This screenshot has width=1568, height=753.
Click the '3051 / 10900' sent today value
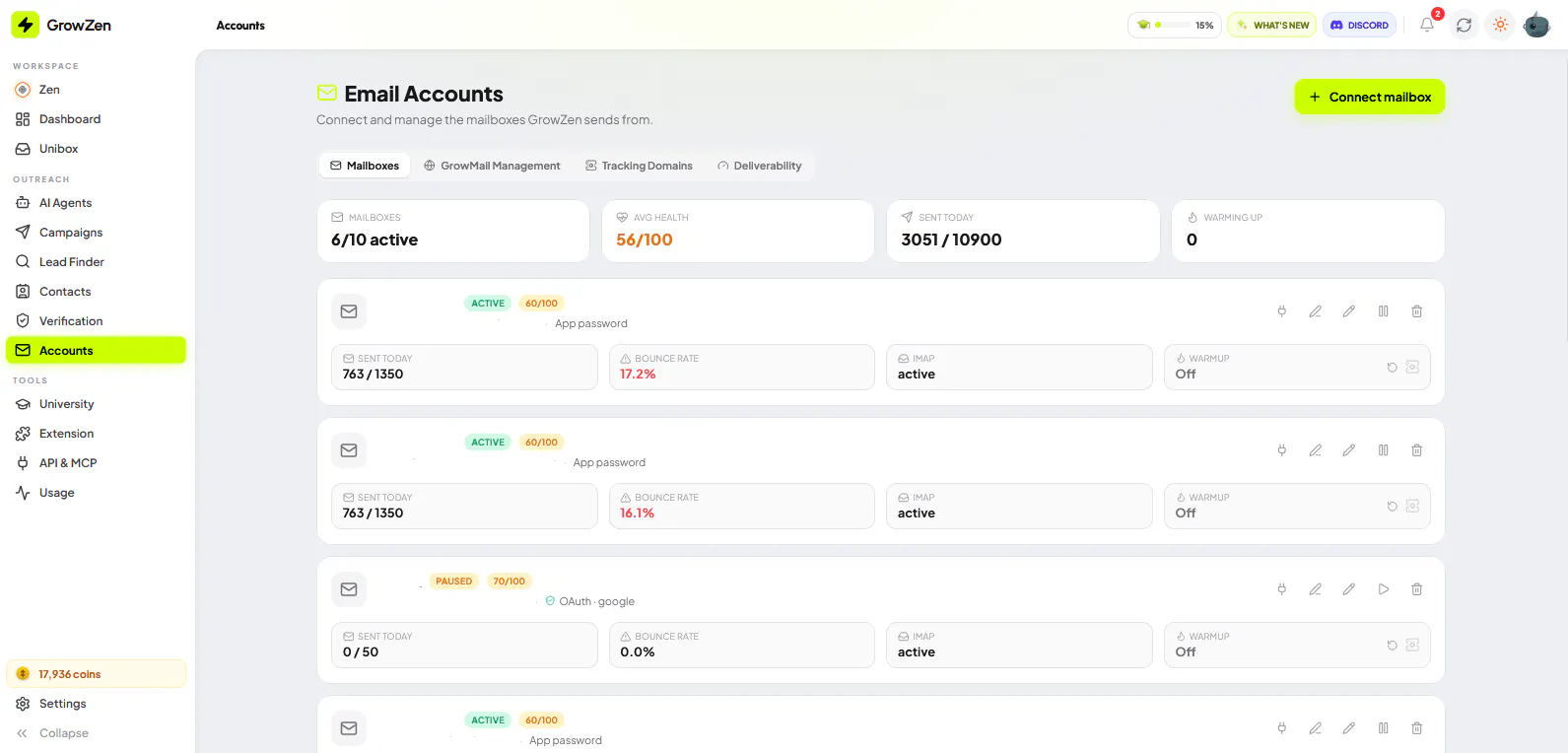point(951,240)
